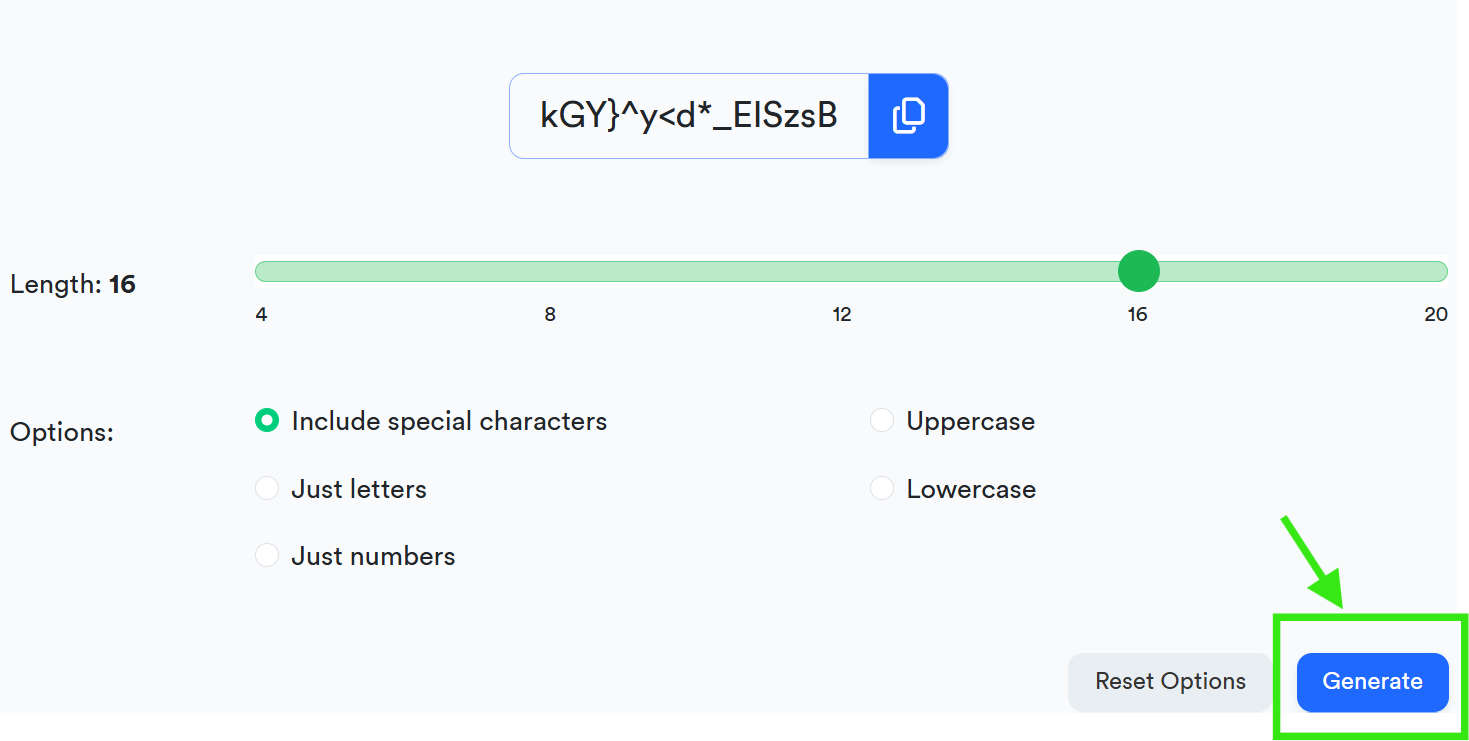This screenshot has height=741, width=1469.
Task: Set slider to the 8 tick label
Action: [550, 315]
